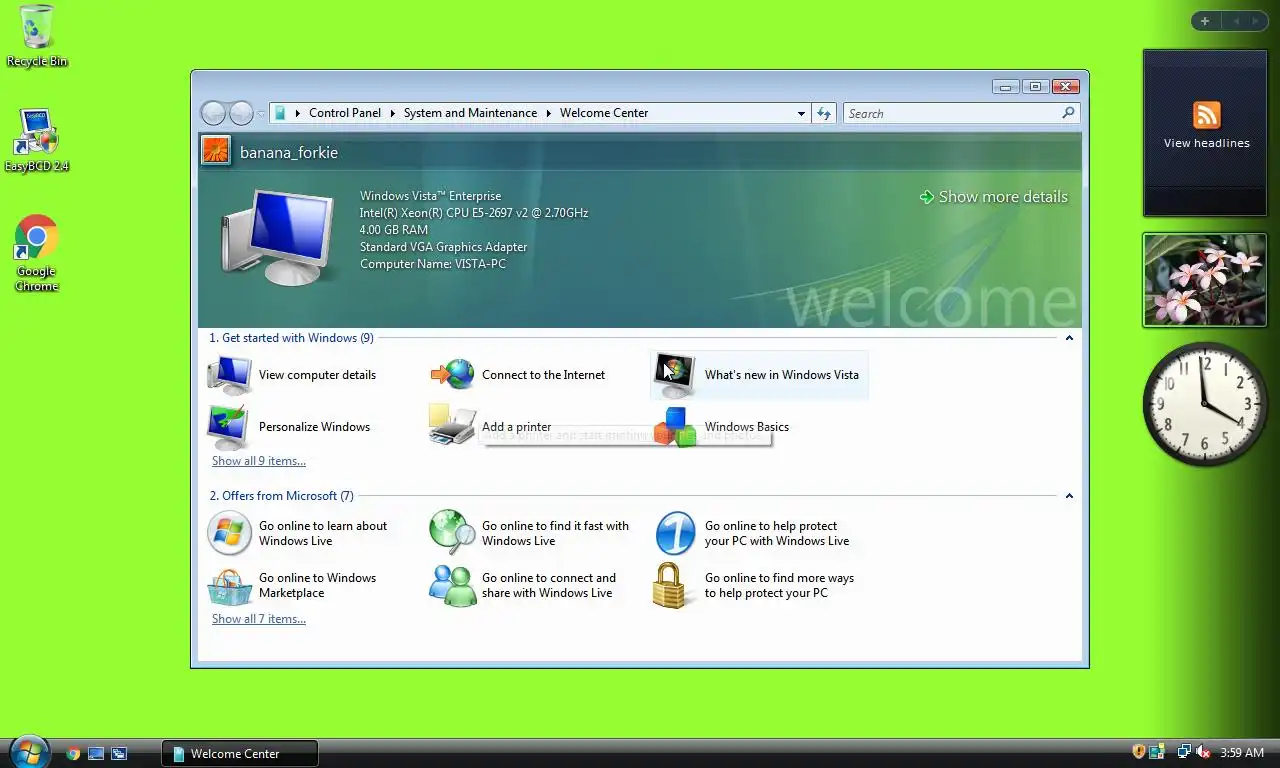
Task: Open the Windows Marketplace basket icon
Action: 230,586
